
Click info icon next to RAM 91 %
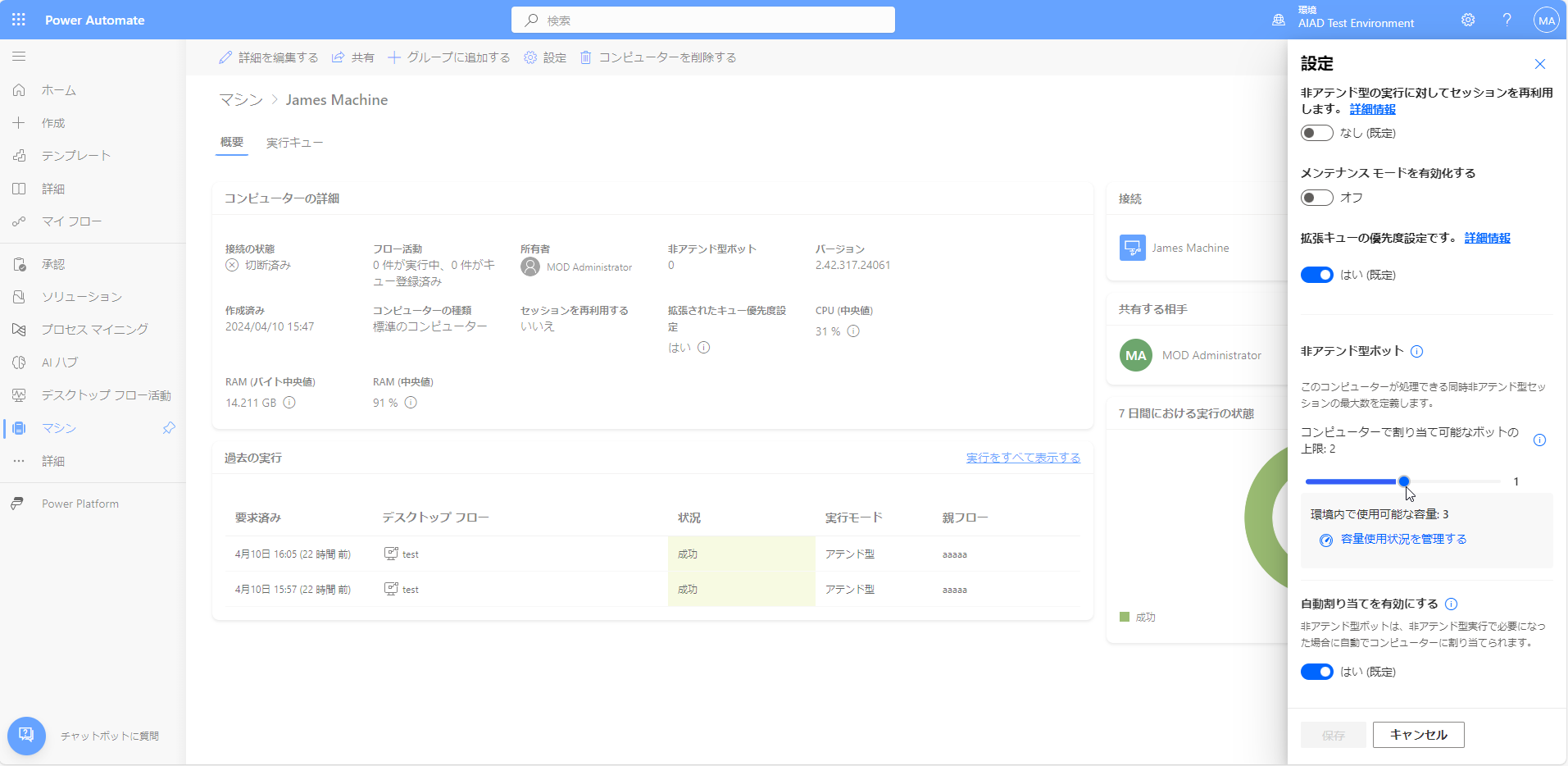[x=411, y=403]
